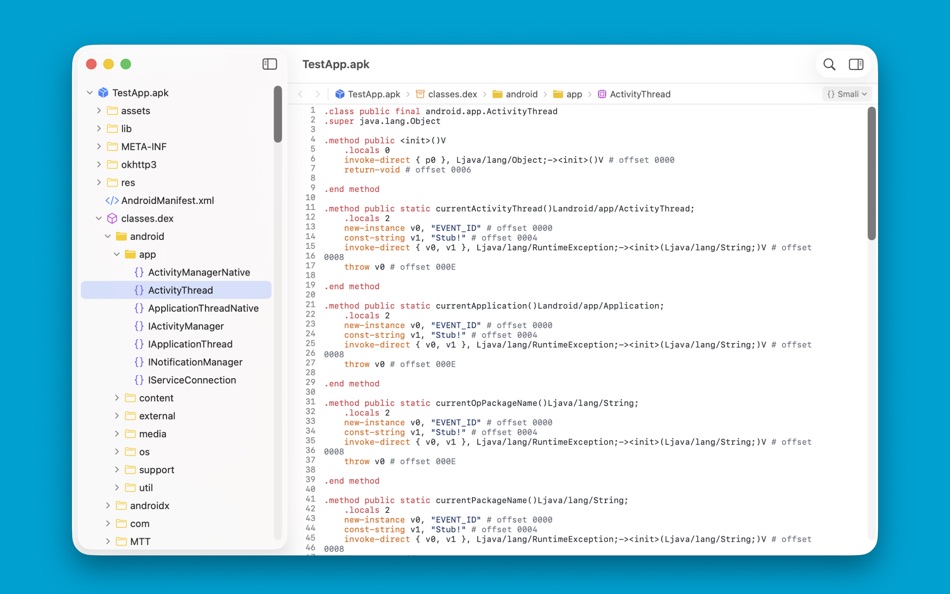Screen dimensions: 950x594
Task: Click the assets folder icon
Action: click(x=112, y=111)
